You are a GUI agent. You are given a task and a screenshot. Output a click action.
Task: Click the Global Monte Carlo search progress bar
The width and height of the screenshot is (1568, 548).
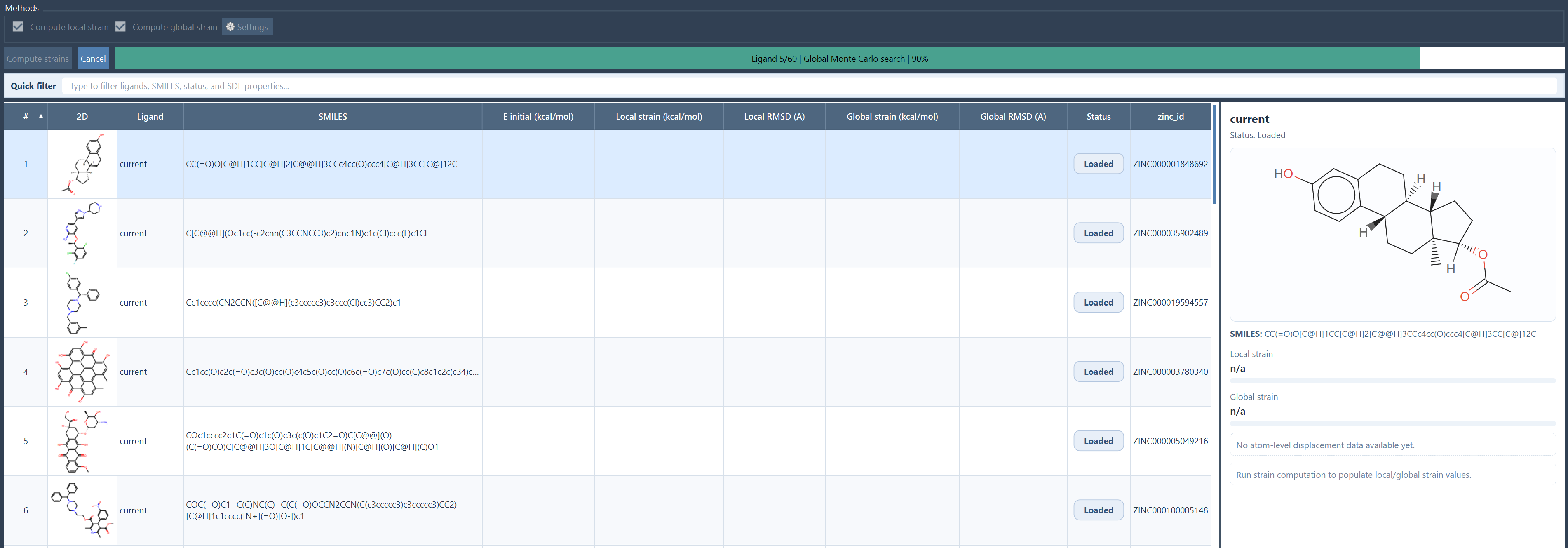839,59
